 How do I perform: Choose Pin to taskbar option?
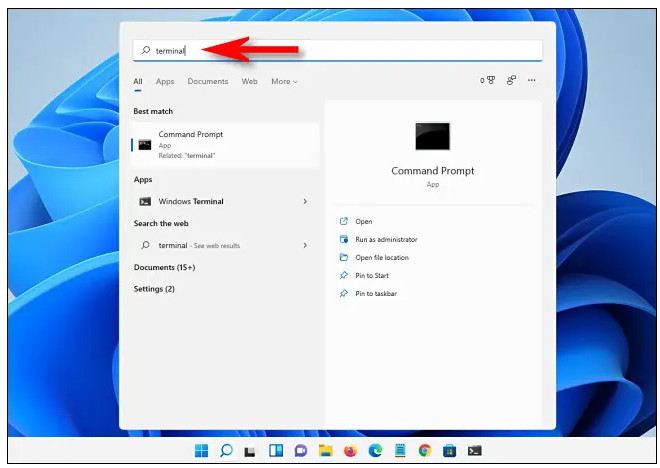point(376,294)
